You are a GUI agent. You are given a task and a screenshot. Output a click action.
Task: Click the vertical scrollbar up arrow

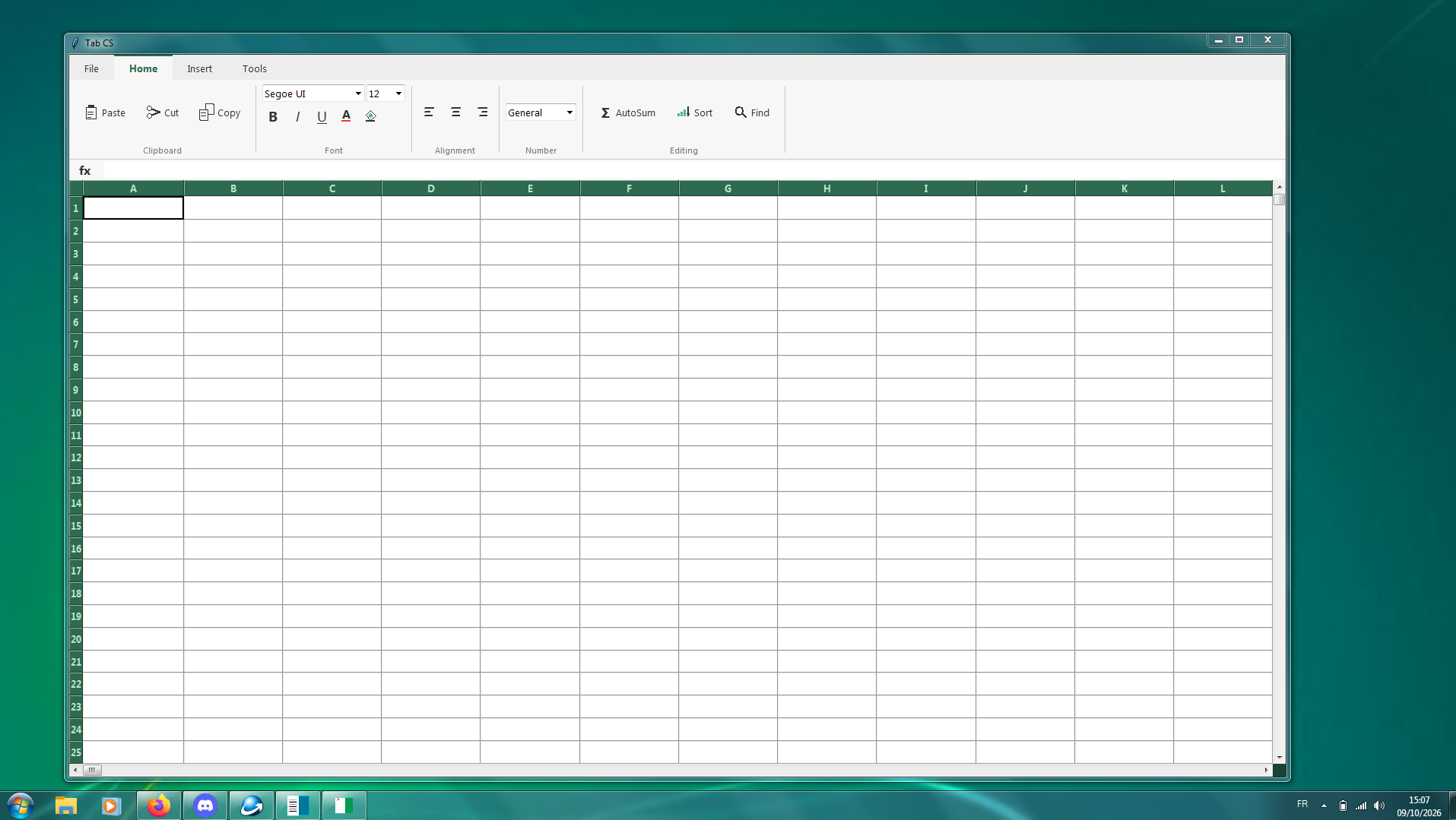(x=1280, y=187)
